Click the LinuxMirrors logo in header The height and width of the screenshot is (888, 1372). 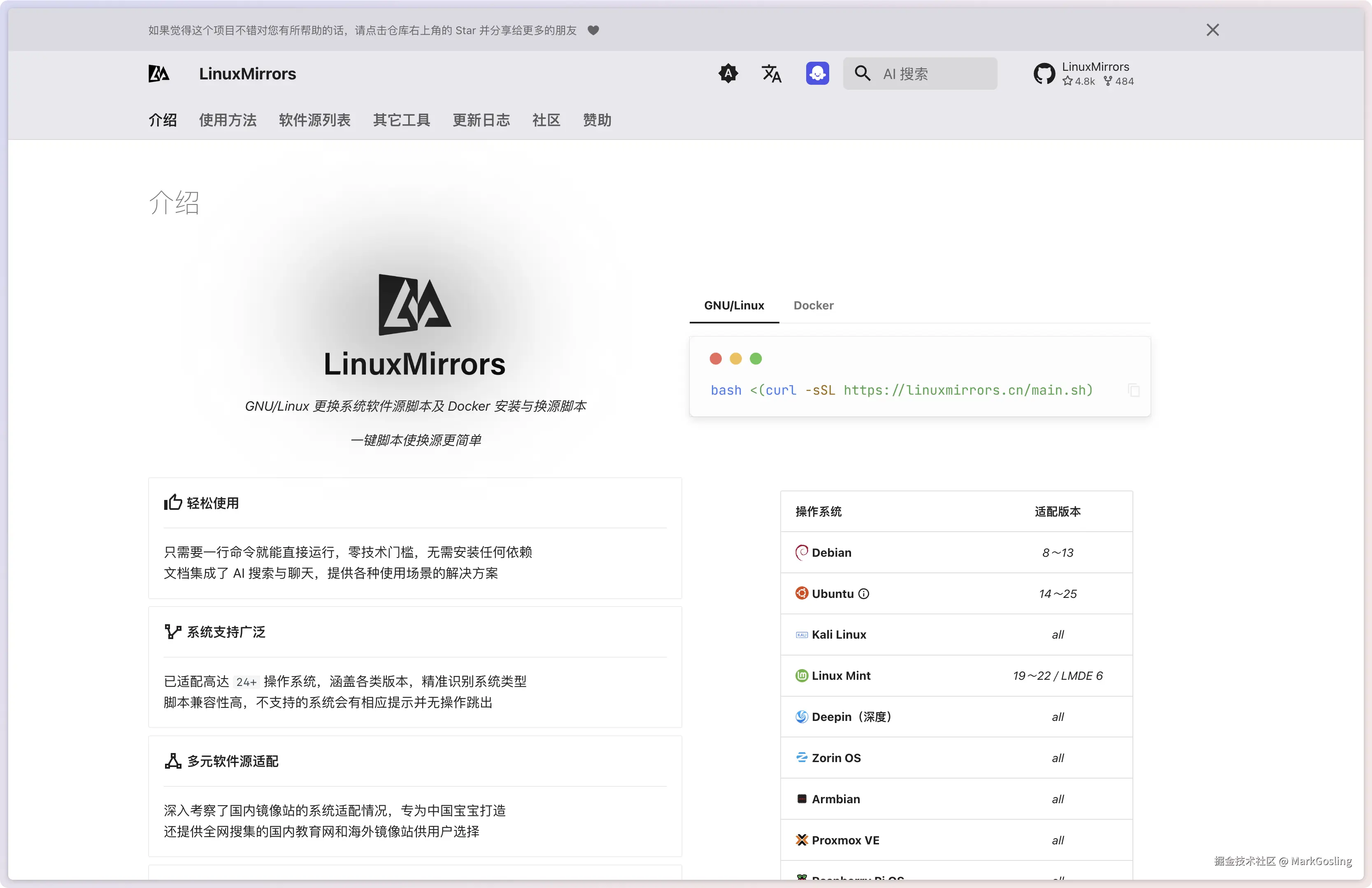158,74
